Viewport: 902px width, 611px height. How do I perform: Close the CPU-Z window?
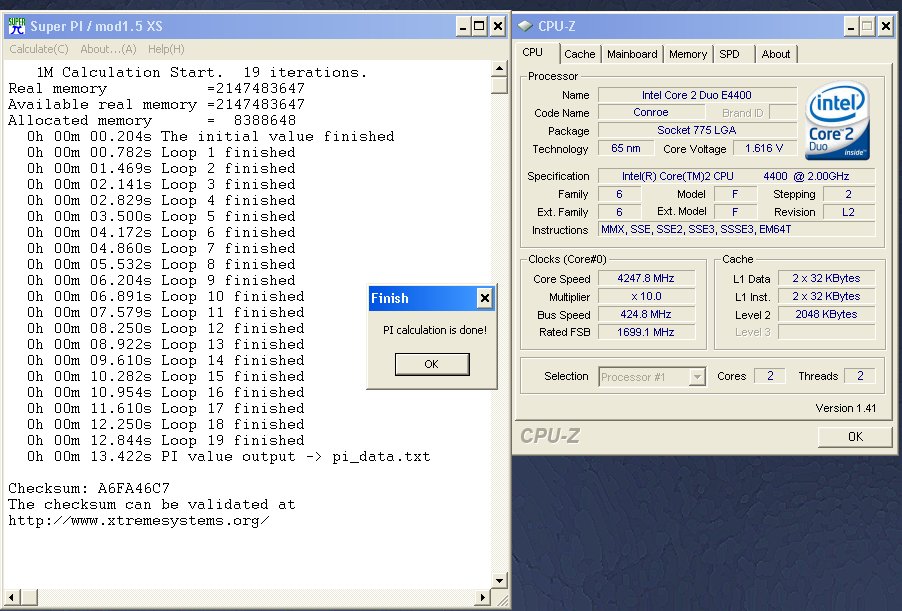(886, 26)
